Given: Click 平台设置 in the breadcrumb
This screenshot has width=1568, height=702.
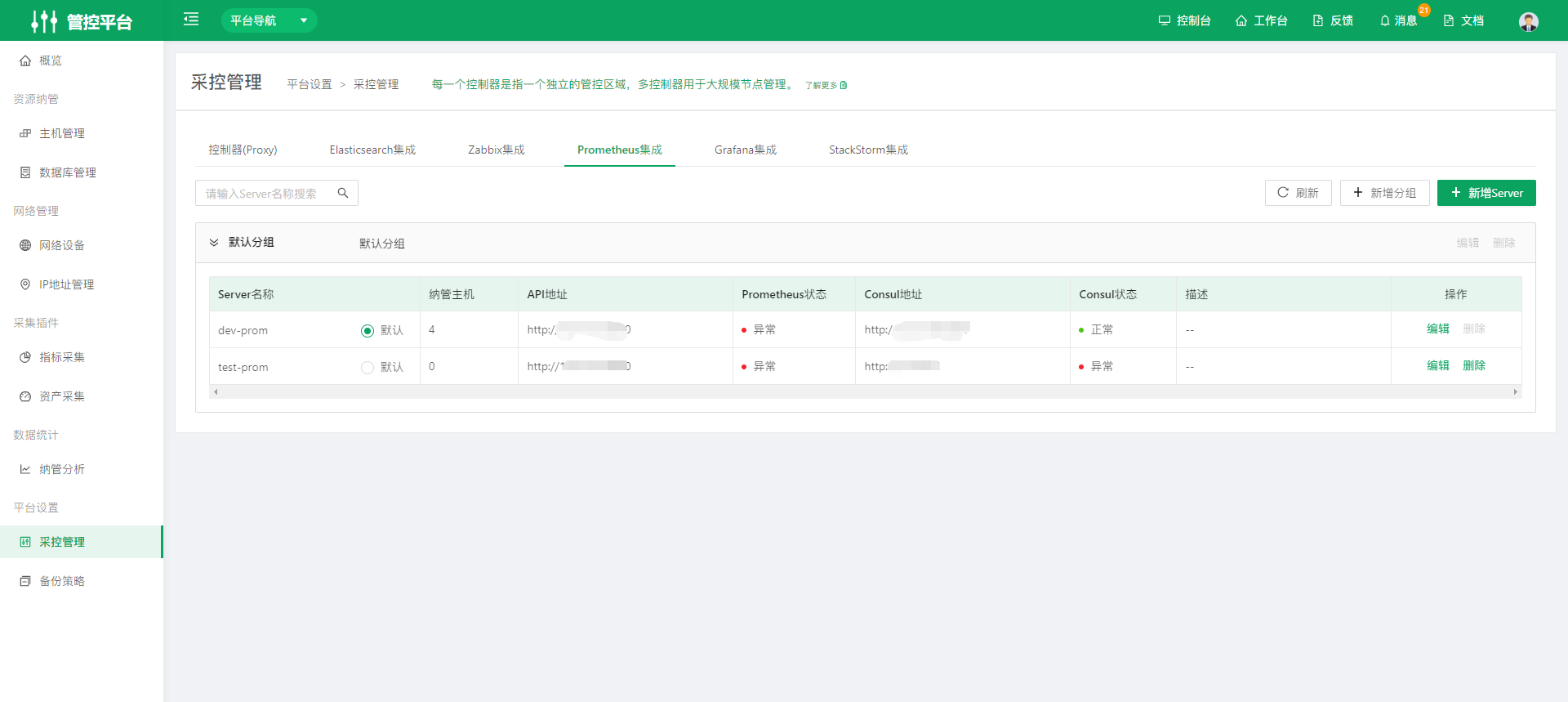Looking at the screenshot, I should pyautogui.click(x=310, y=84).
